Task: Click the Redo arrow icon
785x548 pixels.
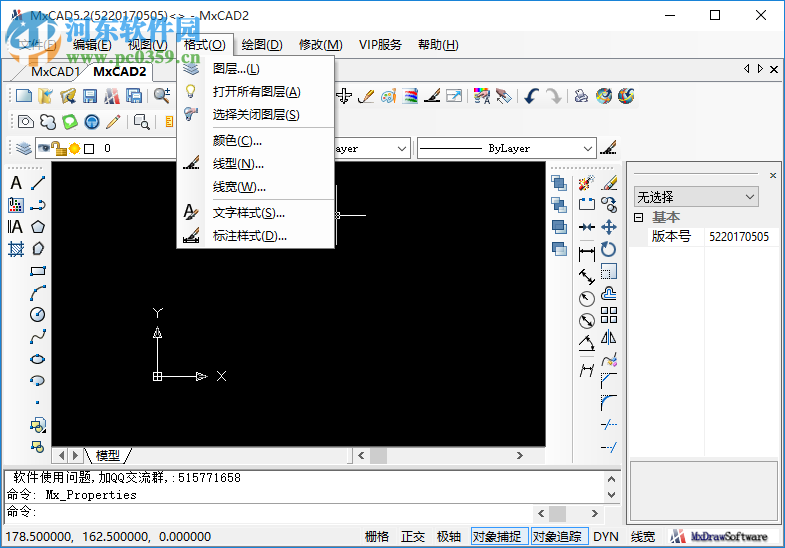Action: [x=553, y=96]
